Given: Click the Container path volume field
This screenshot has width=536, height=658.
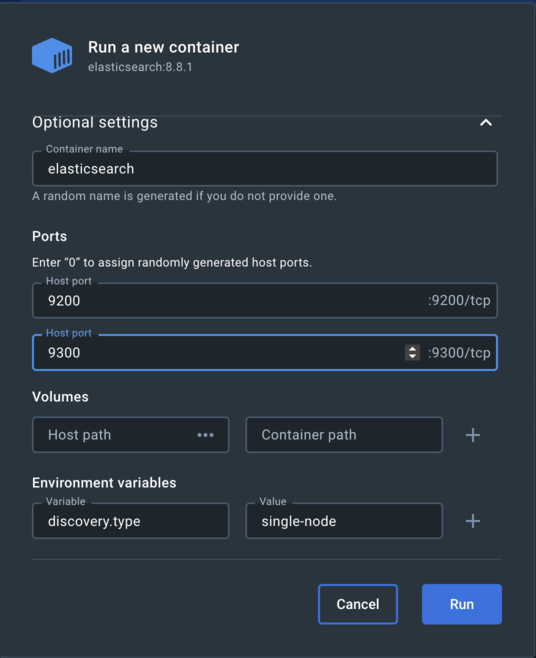Looking at the screenshot, I should pyautogui.click(x=344, y=435).
